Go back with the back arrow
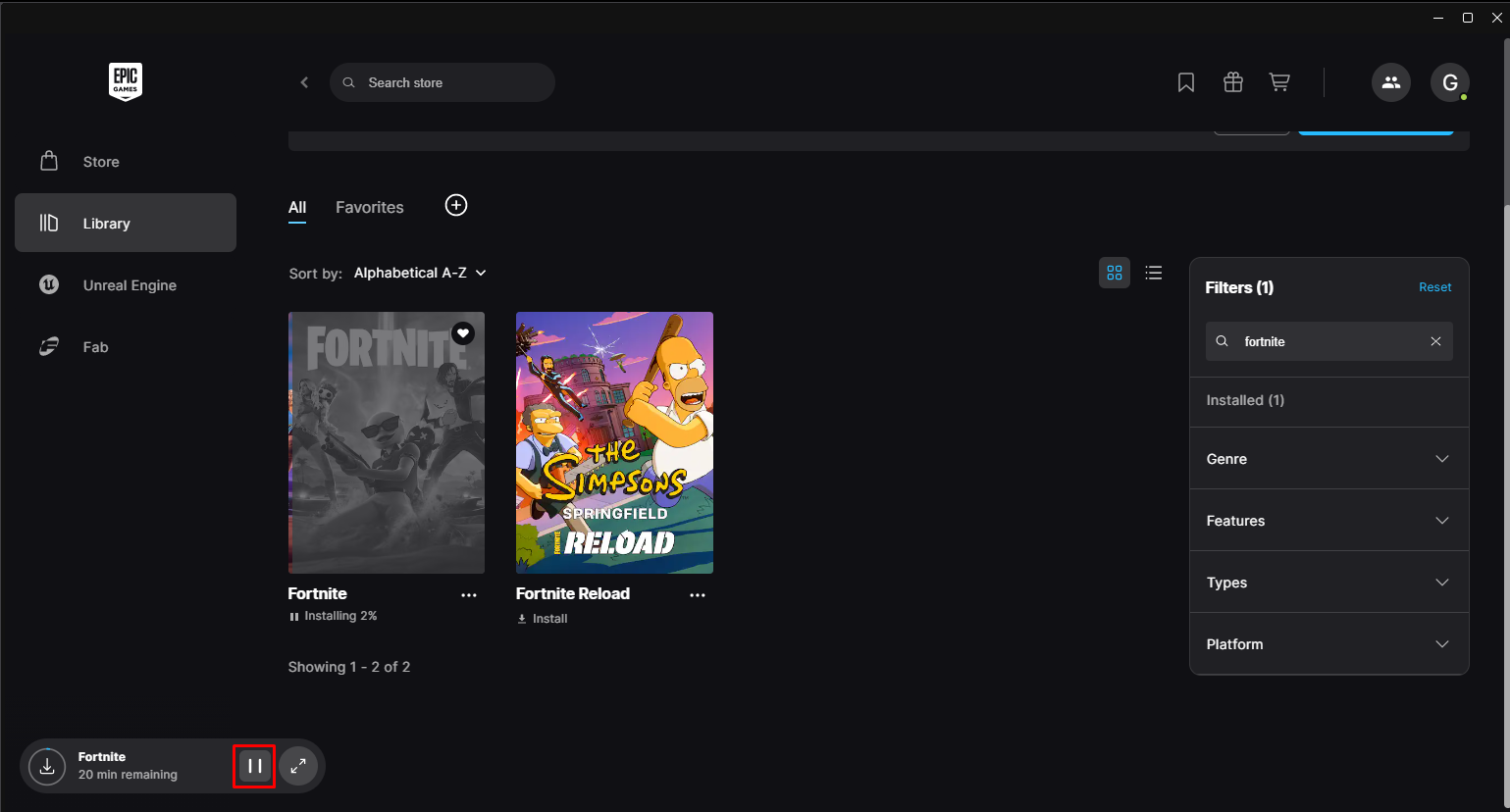 (304, 82)
